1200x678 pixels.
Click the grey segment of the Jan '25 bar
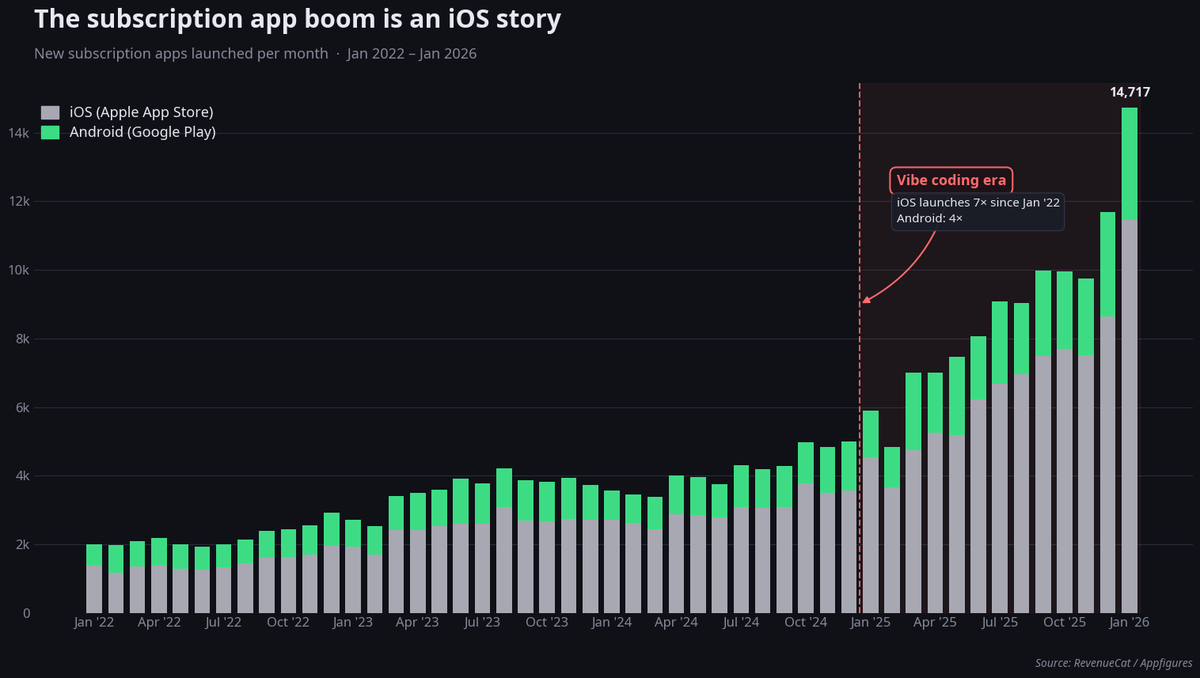(x=871, y=535)
